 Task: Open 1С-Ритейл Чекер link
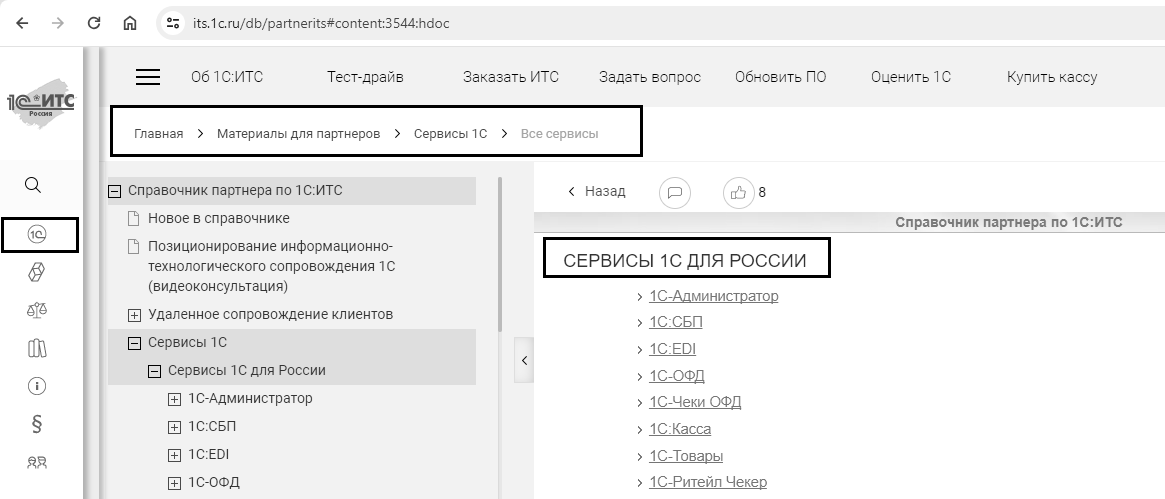[x=707, y=482]
